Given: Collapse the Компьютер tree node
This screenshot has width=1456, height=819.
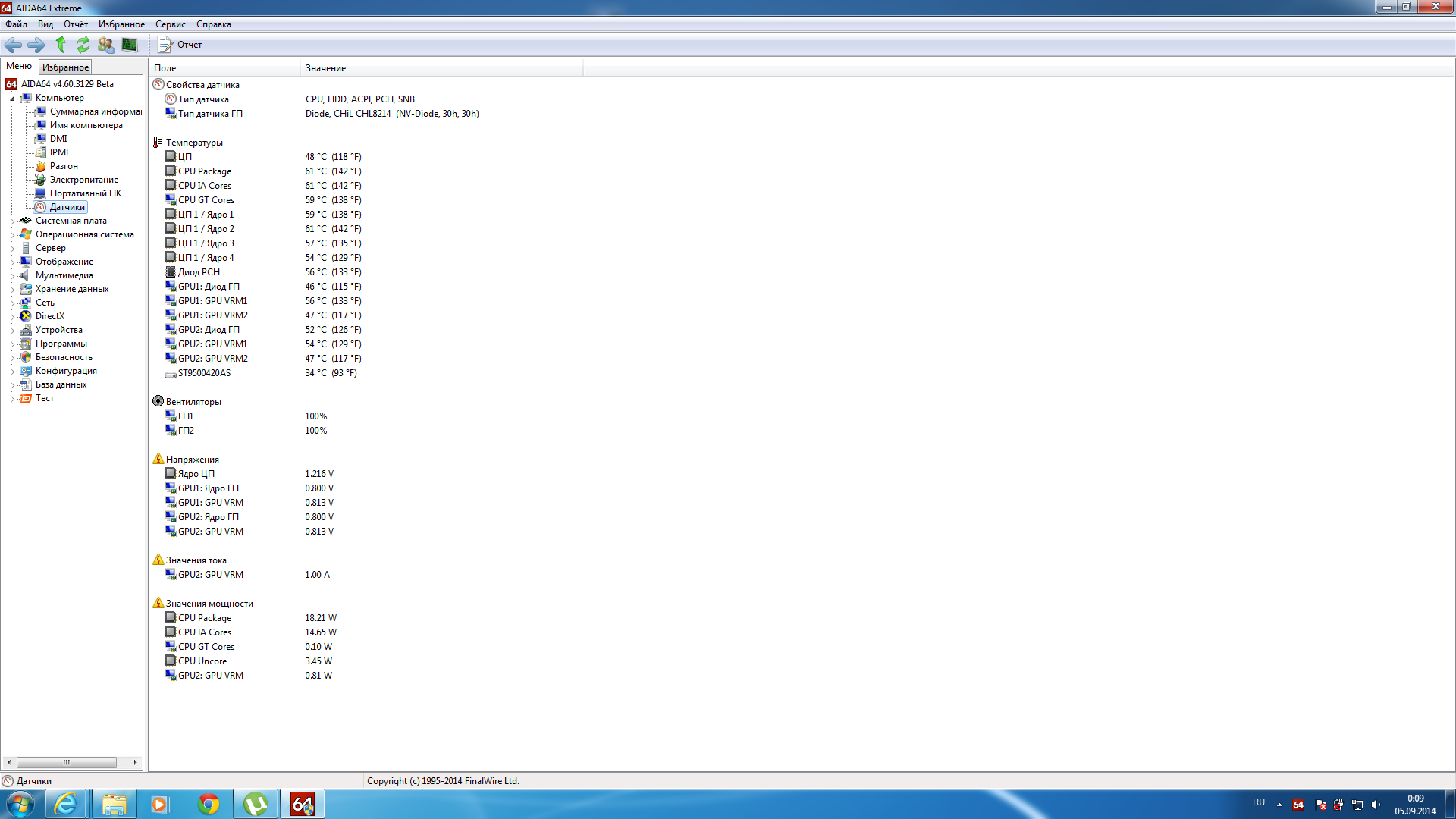Looking at the screenshot, I should (13, 99).
